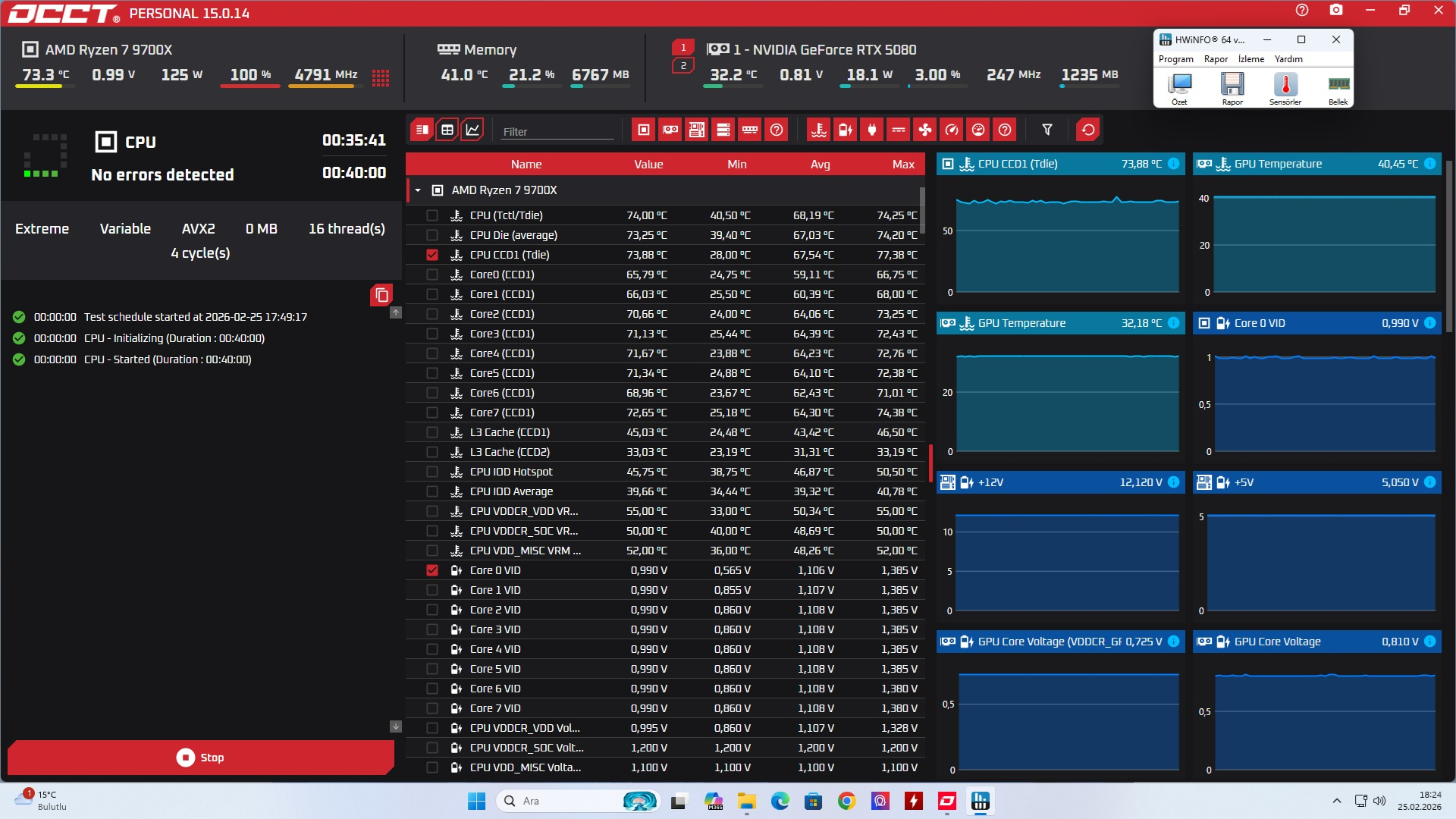Uncheck the Core 0 VID checkbox

[432, 570]
